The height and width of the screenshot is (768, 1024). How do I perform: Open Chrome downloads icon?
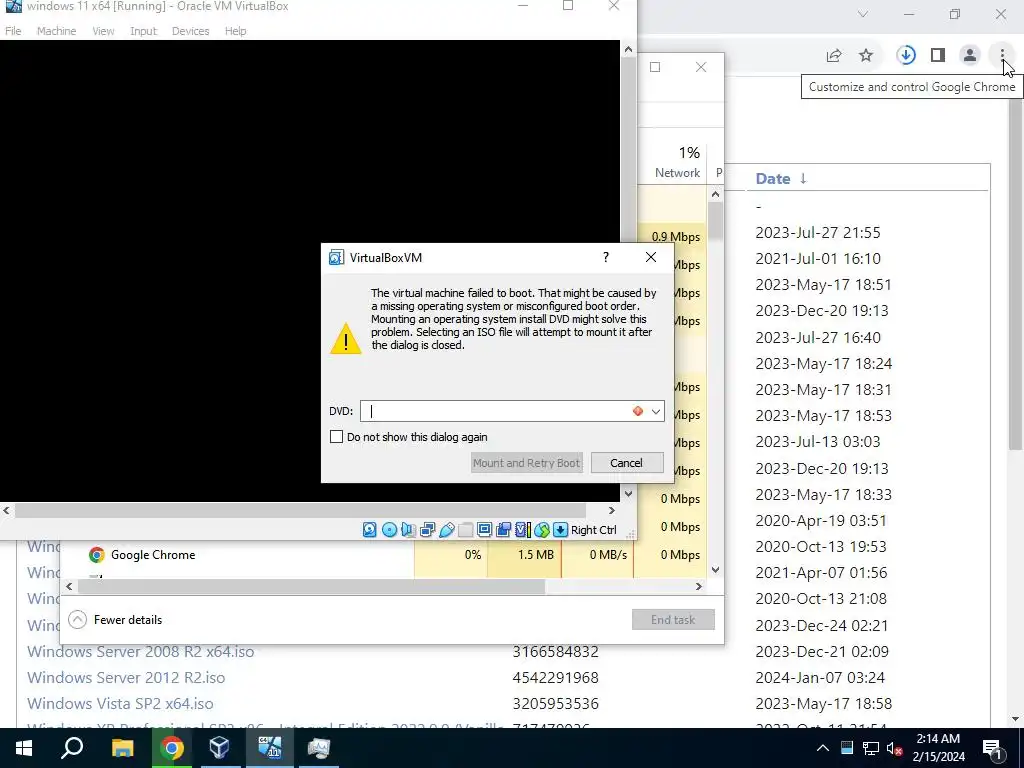point(906,56)
